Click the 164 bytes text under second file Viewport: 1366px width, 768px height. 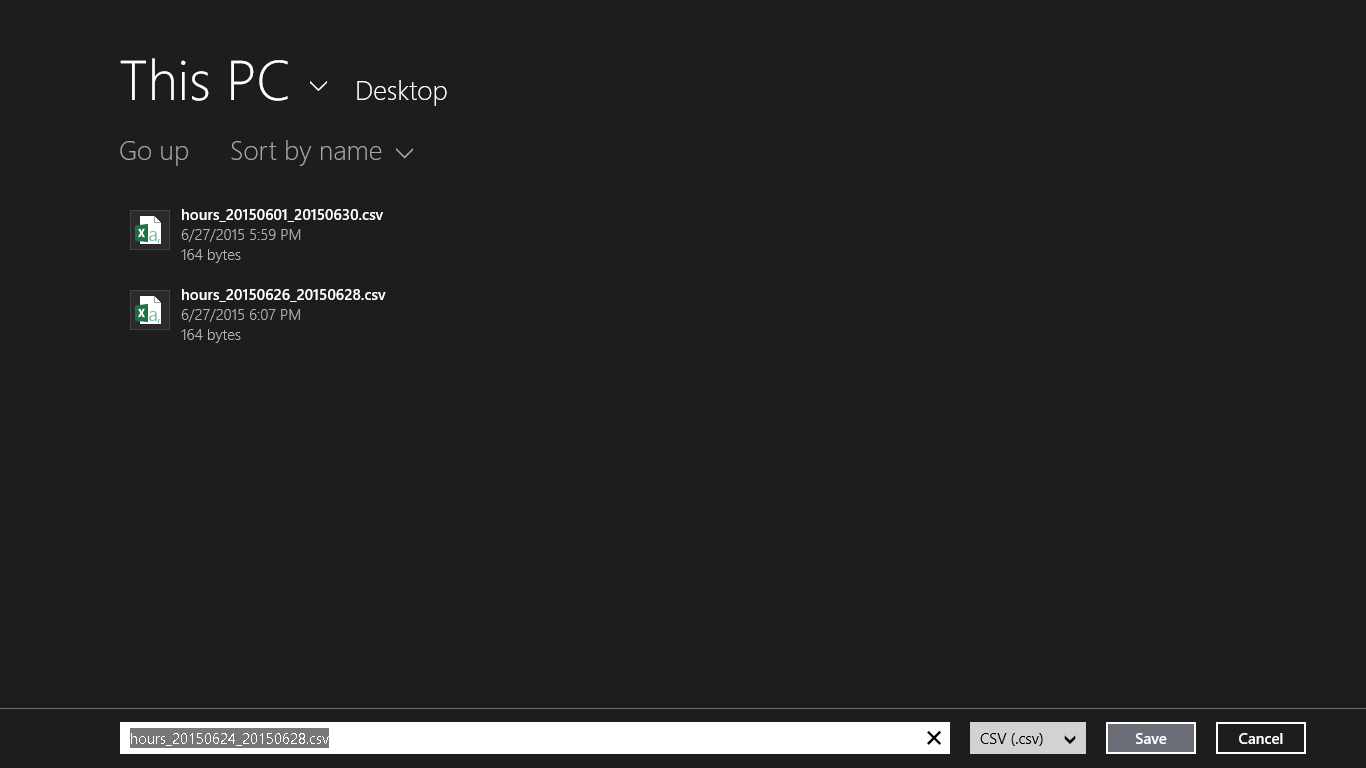(211, 335)
